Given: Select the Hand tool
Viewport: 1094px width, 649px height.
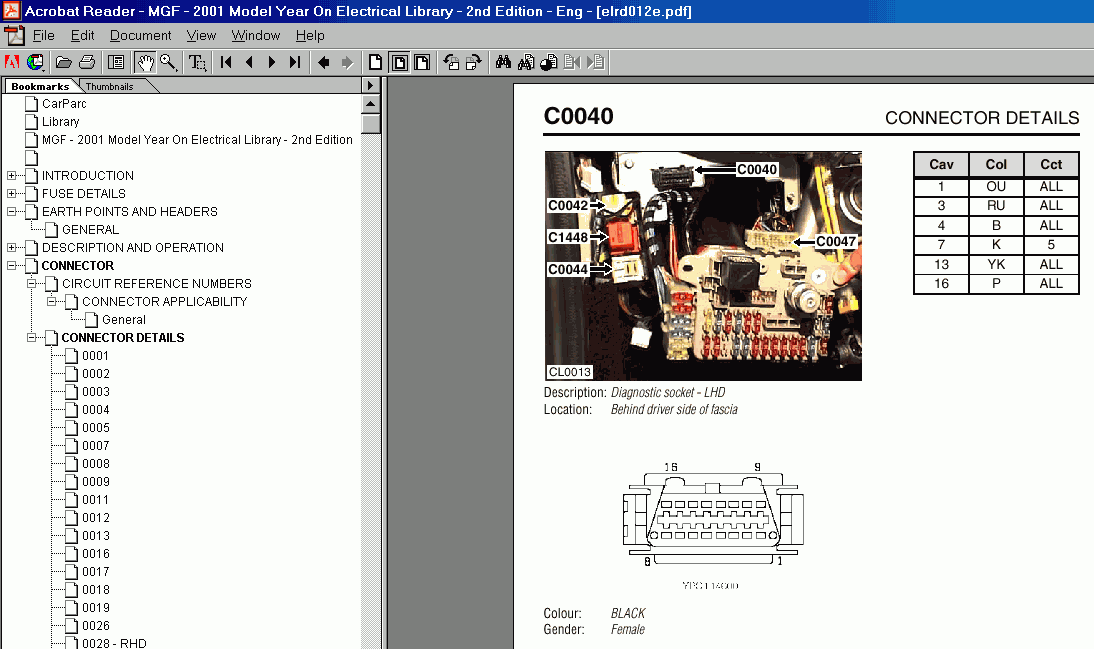Looking at the screenshot, I should (x=144, y=63).
